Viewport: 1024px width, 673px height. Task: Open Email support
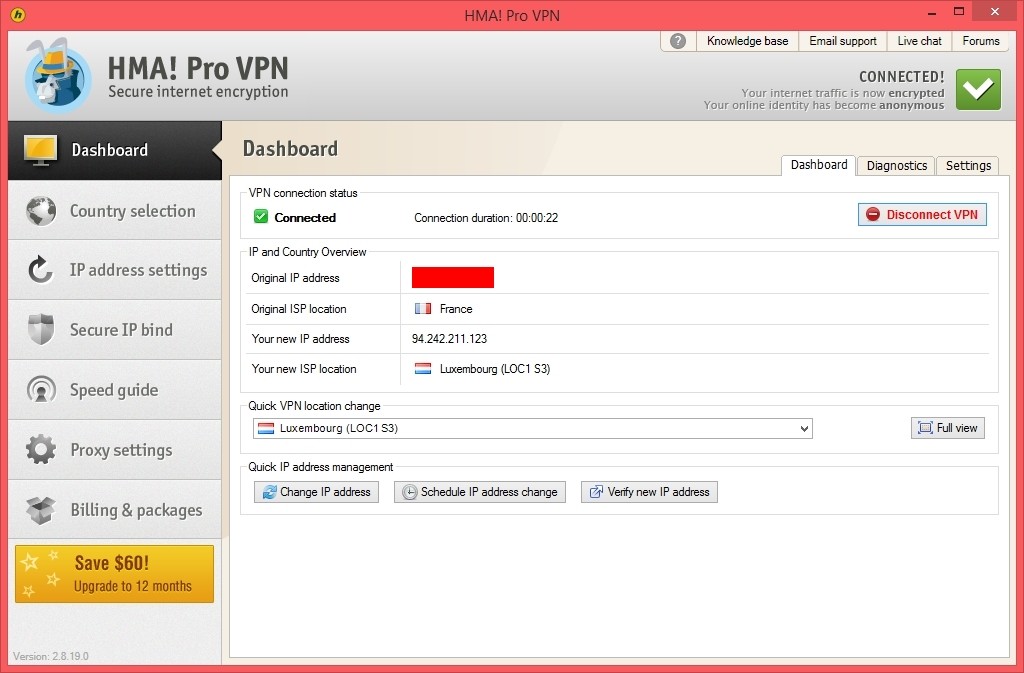tap(842, 41)
